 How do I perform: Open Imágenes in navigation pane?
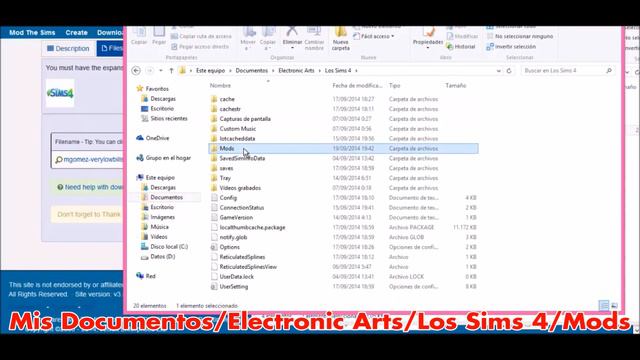[162, 217]
